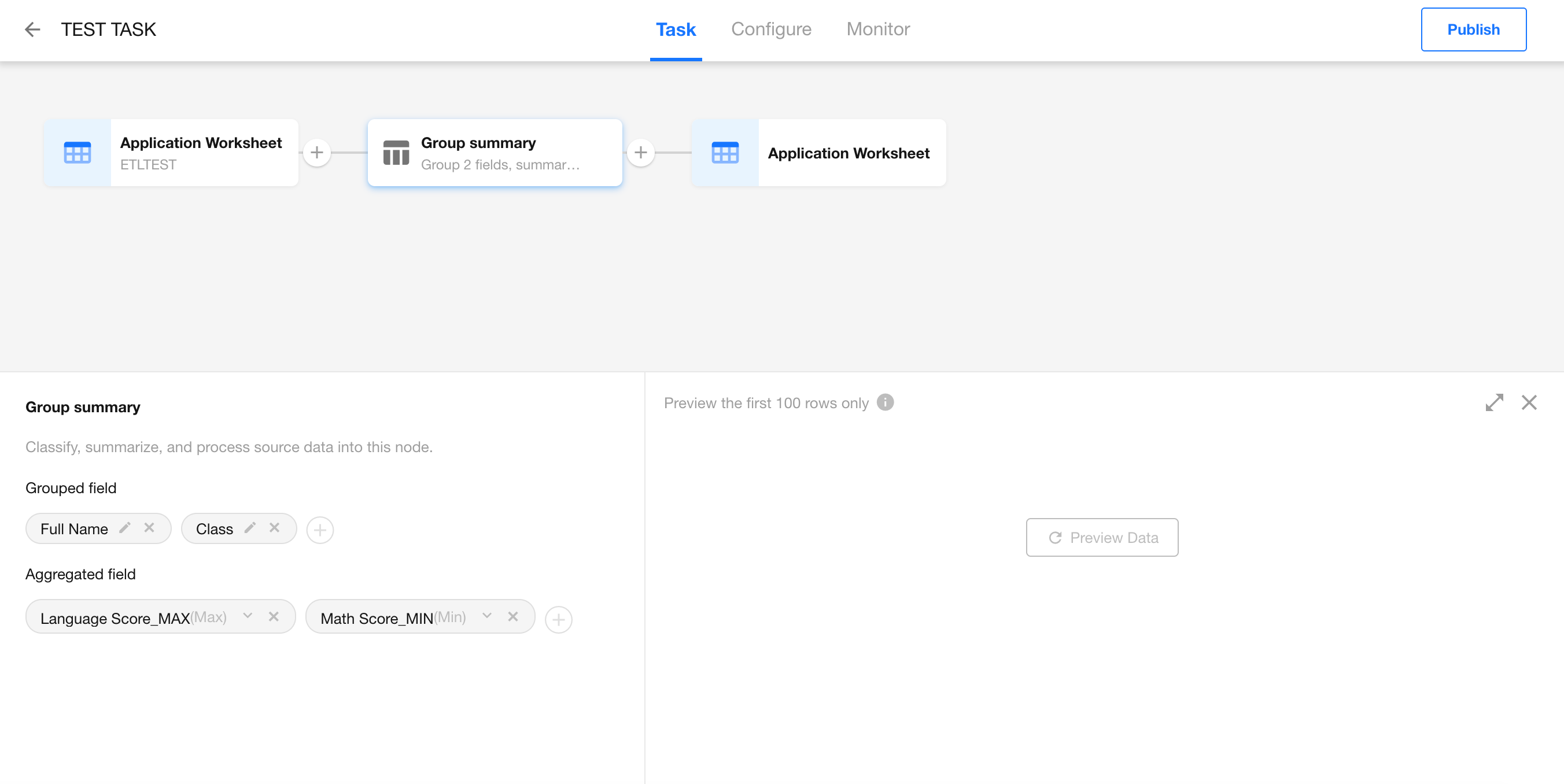Screen dimensions: 1564x784
Task: Remove the Class grouped field
Action: point(274,528)
